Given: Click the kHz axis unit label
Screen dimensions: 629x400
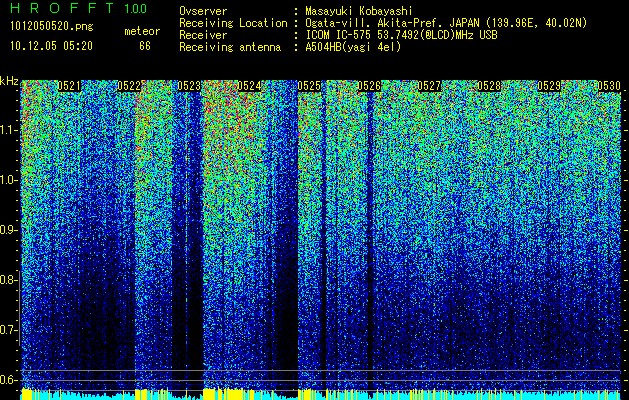Looking at the screenshot, I should [9, 81].
